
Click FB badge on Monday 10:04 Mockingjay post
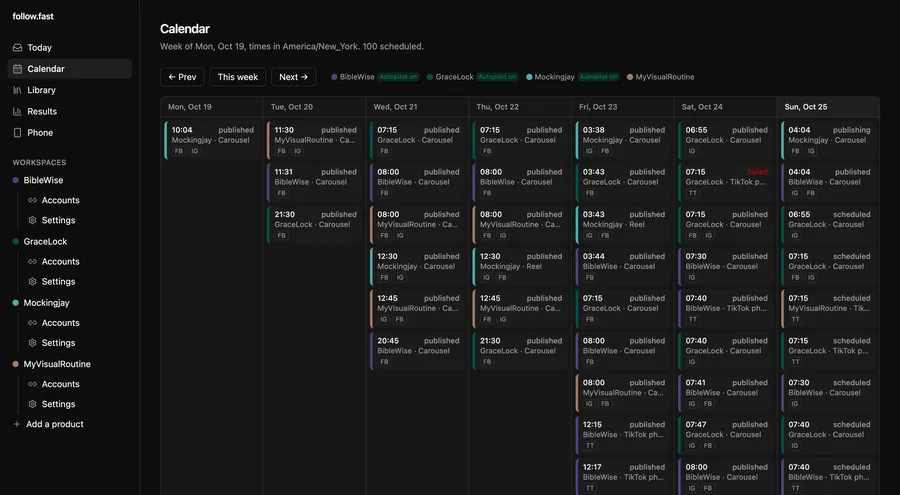tap(179, 151)
